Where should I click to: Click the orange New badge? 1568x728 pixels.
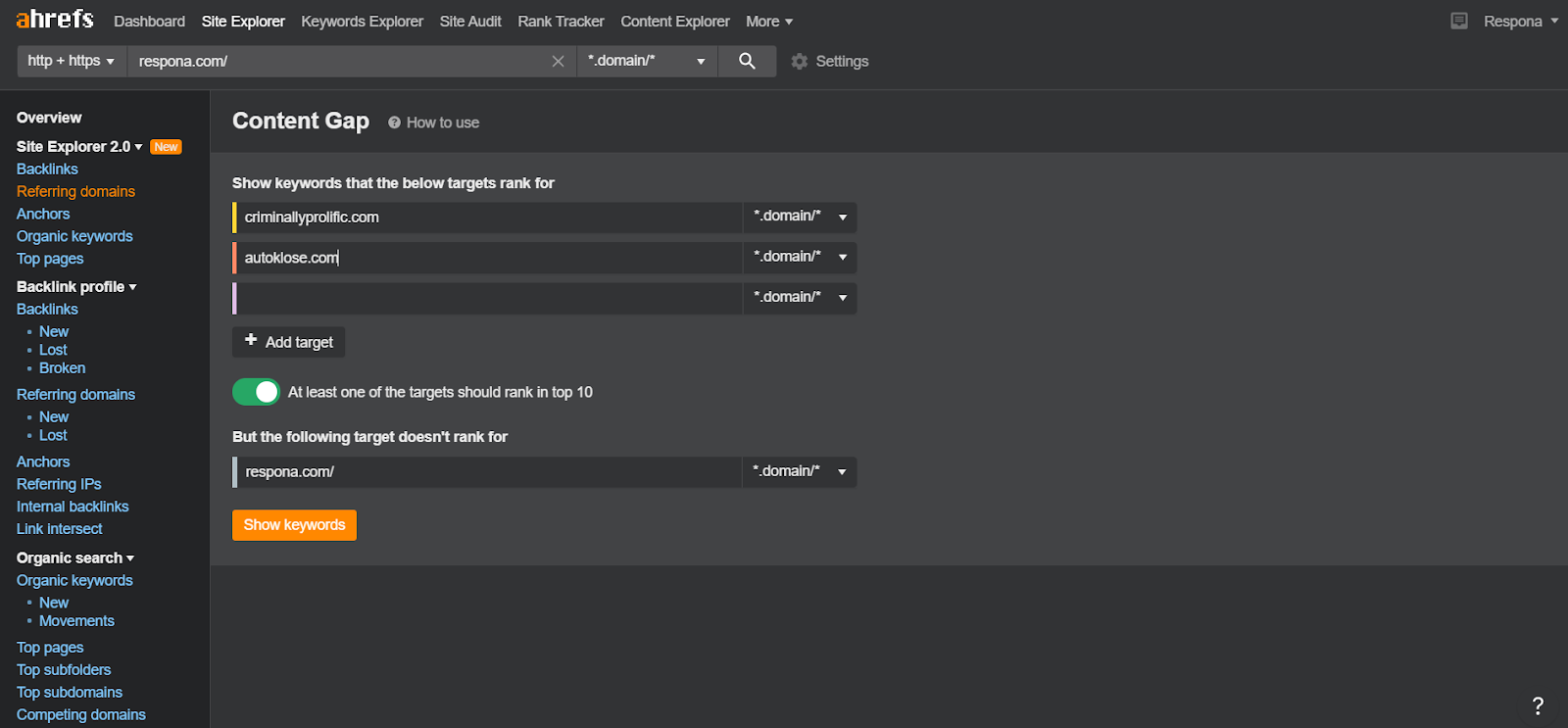point(166,147)
